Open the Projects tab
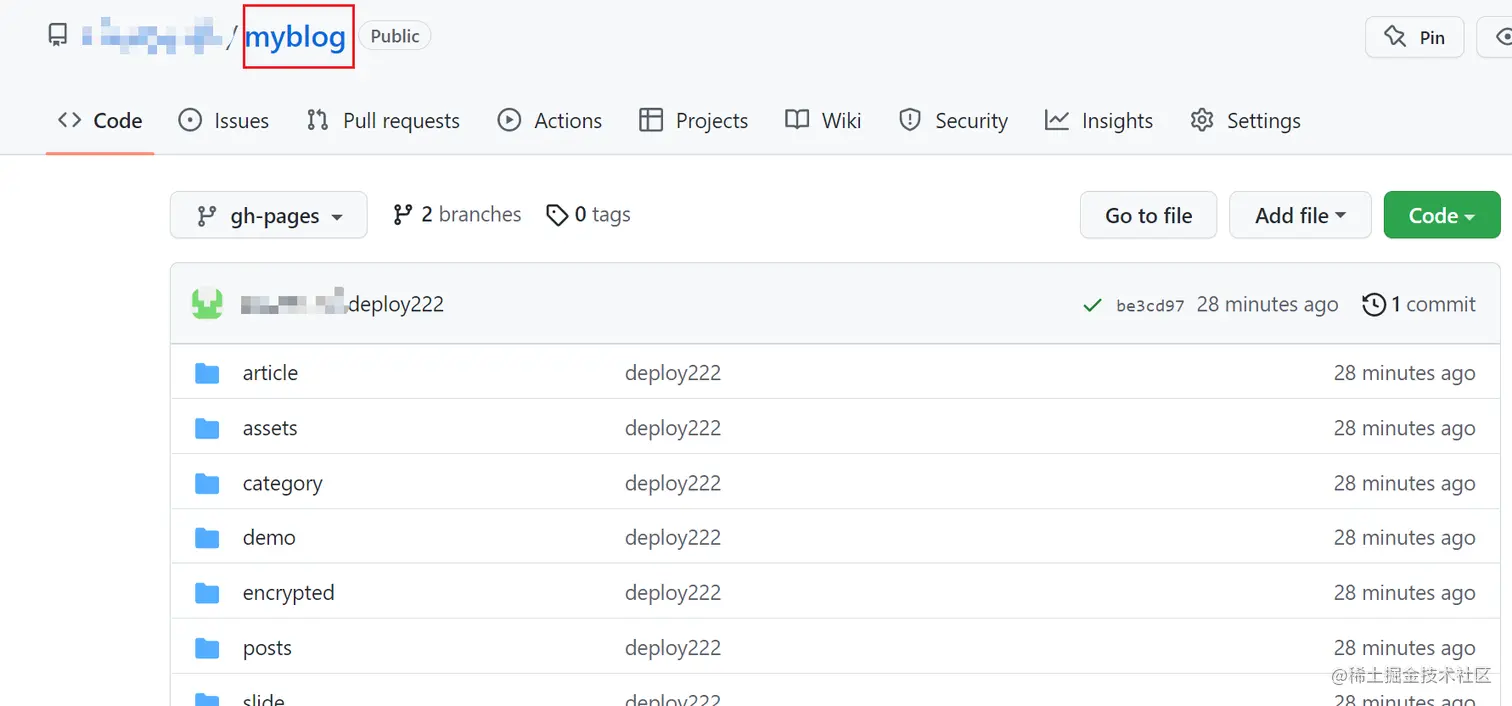The width and height of the screenshot is (1512, 706). [x=693, y=121]
